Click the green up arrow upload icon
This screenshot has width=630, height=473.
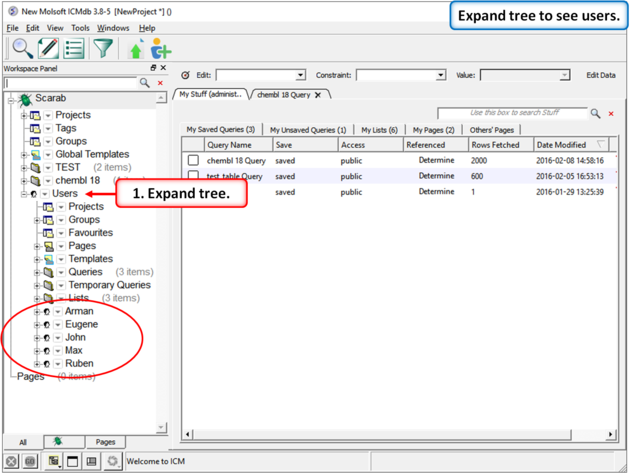coord(137,50)
